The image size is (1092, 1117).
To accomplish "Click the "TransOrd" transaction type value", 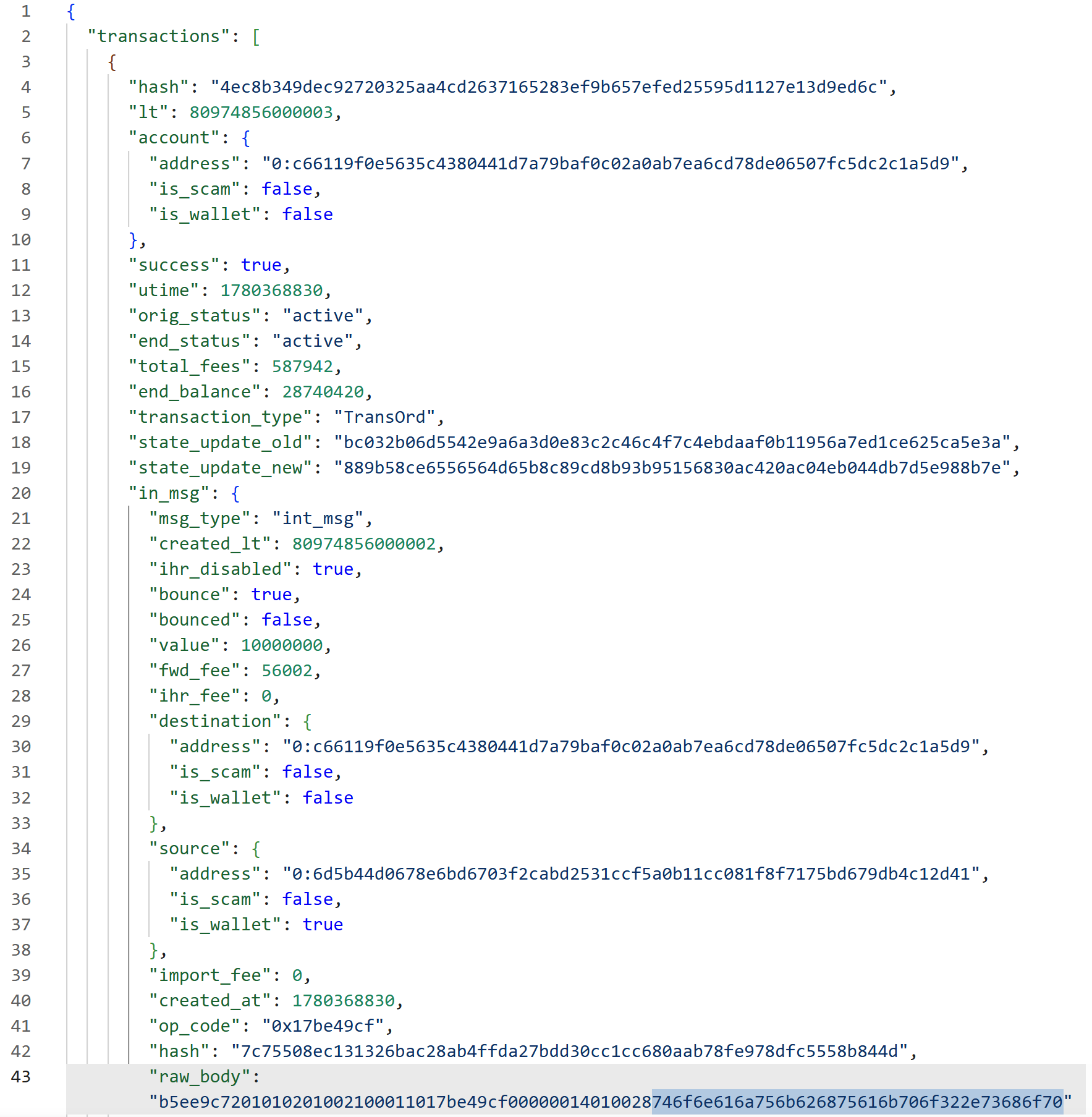I will [x=384, y=417].
